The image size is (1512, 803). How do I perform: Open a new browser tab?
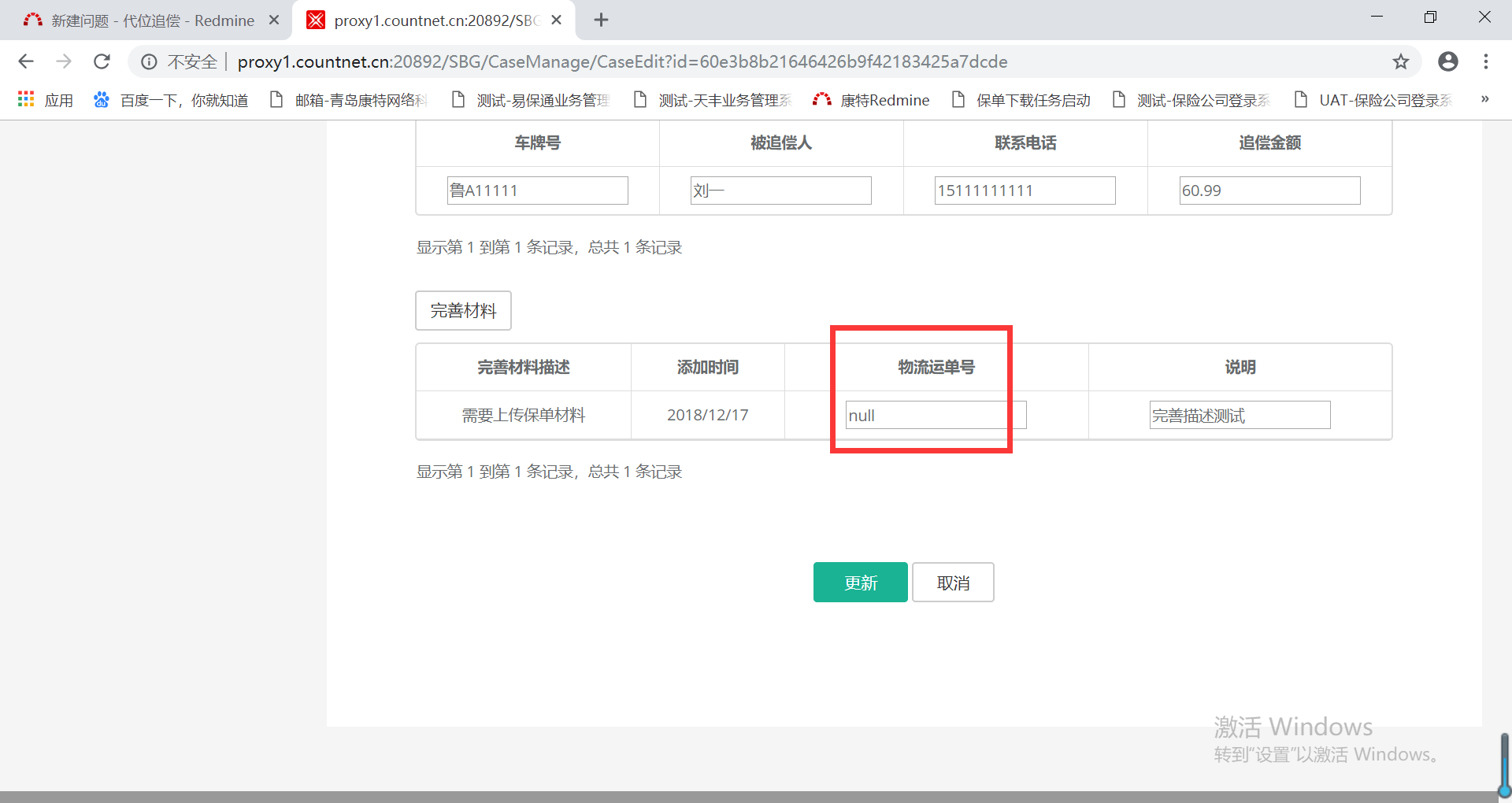click(x=601, y=20)
